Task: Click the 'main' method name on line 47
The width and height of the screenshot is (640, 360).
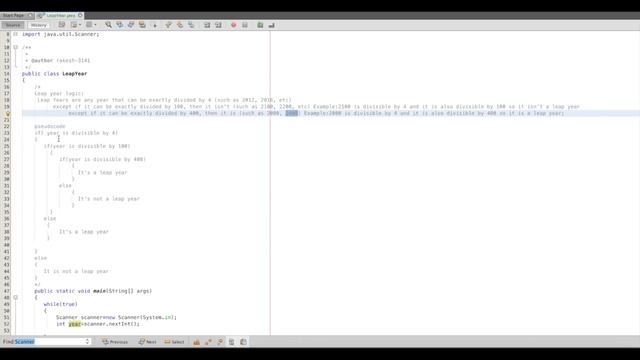Action: pos(100,291)
